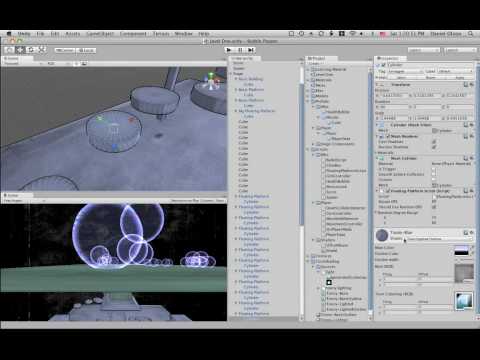Toggle Floating Platform script enabled checkbox
This screenshot has height=360, width=480.
coord(388,191)
